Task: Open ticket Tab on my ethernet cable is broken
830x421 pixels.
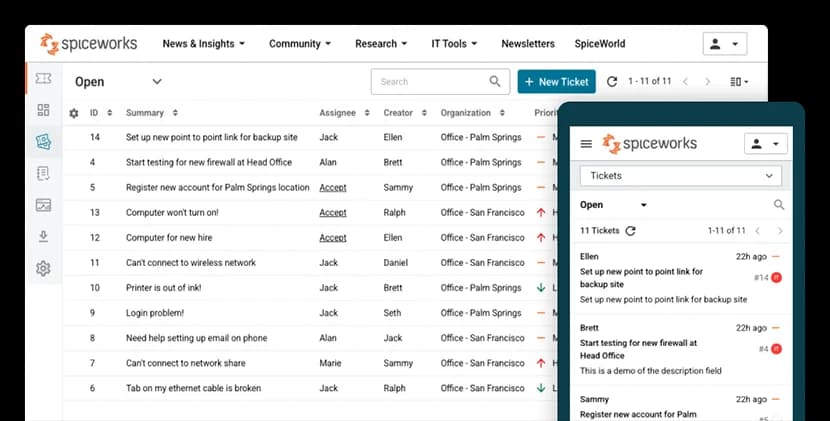Action: coord(193,388)
